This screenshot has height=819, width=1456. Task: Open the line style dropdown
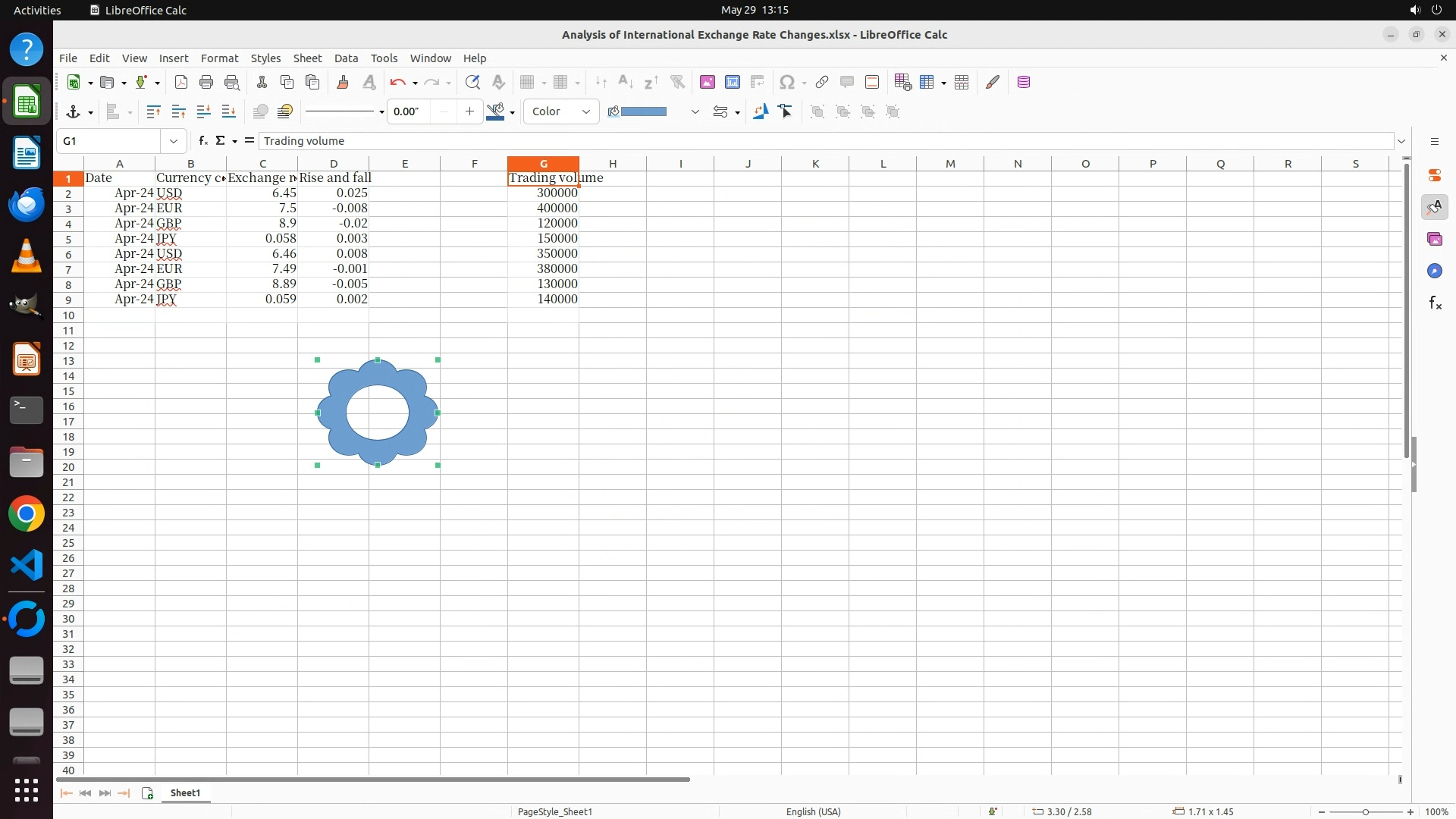[381, 112]
